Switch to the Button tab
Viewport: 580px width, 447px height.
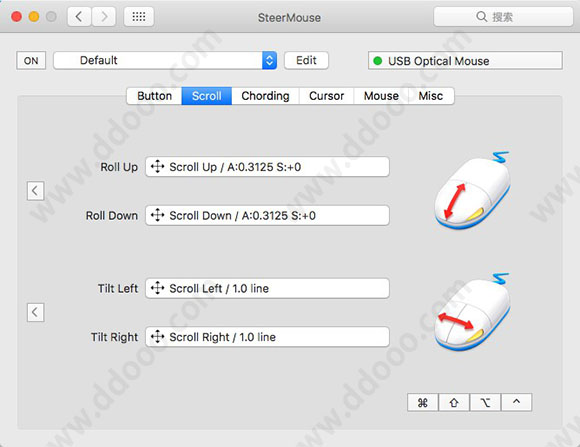pyautogui.click(x=154, y=96)
